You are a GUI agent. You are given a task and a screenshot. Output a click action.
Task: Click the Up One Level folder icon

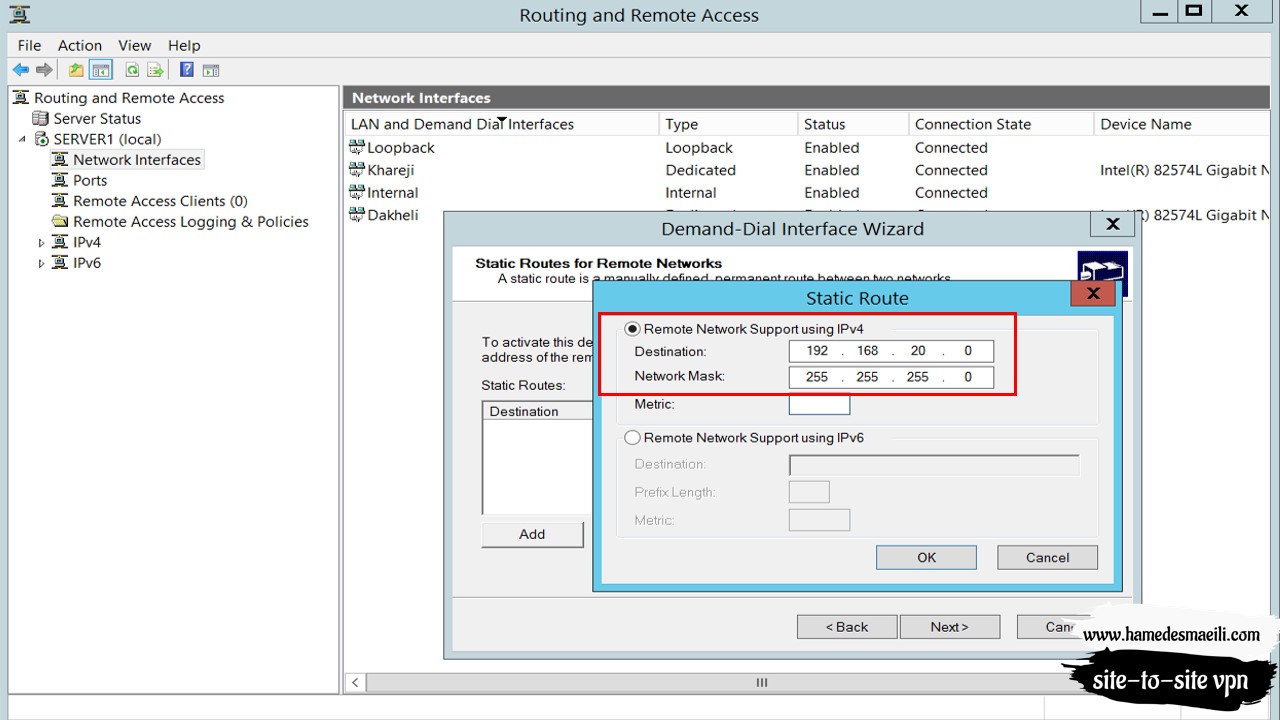coord(76,70)
